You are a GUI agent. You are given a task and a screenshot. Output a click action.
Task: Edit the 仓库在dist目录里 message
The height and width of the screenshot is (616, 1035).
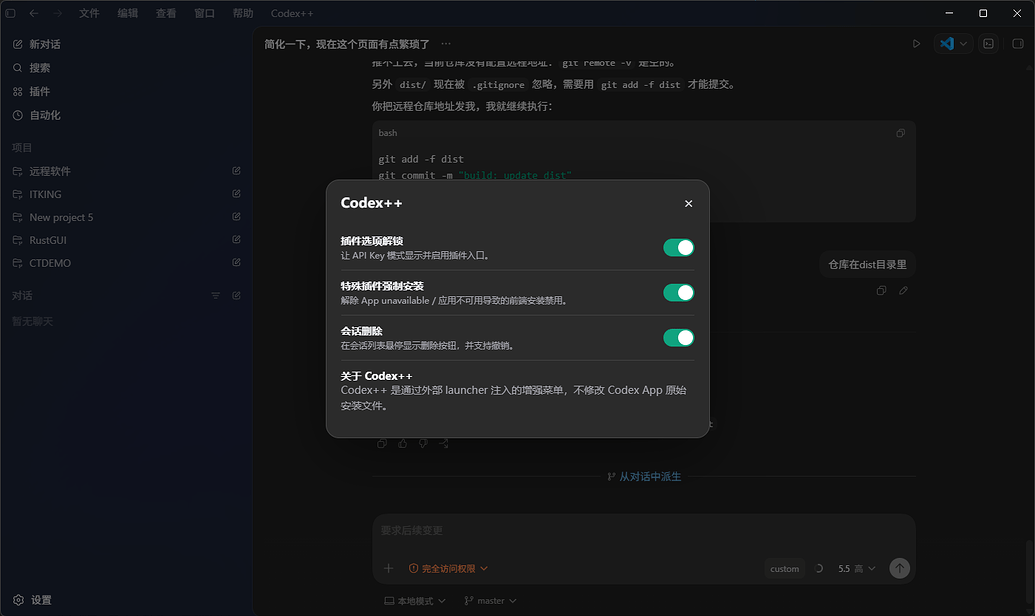coord(903,291)
